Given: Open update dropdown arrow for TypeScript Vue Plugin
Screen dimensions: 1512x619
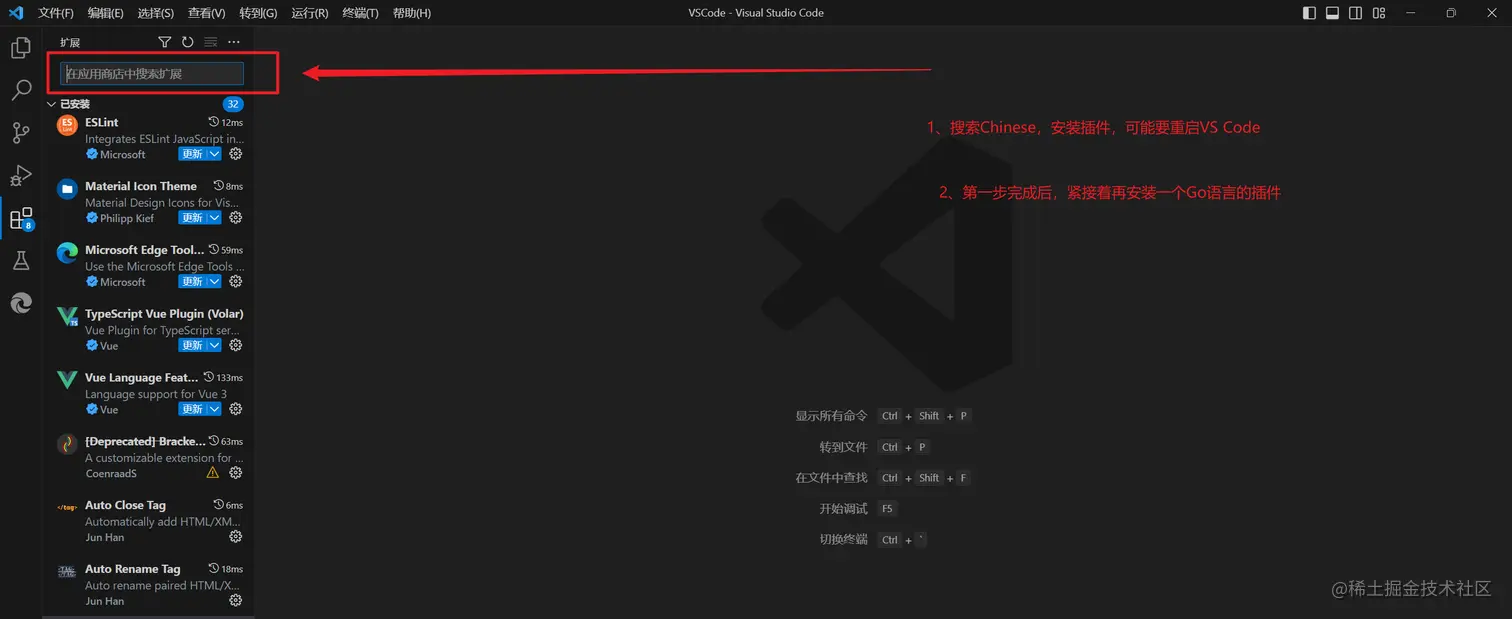Looking at the screenshot, I should point(215,345).
